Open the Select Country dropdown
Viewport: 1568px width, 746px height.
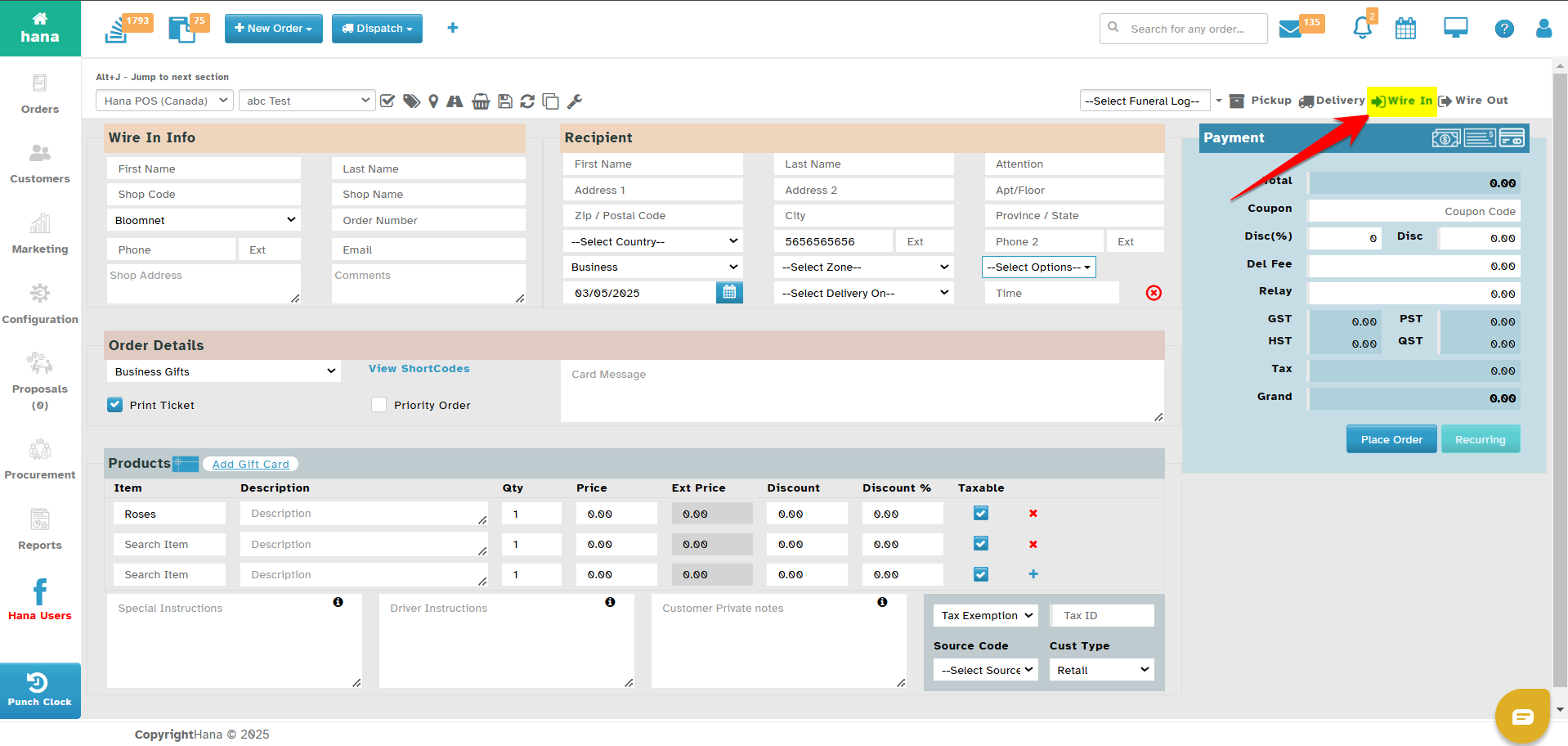point(653,241)
